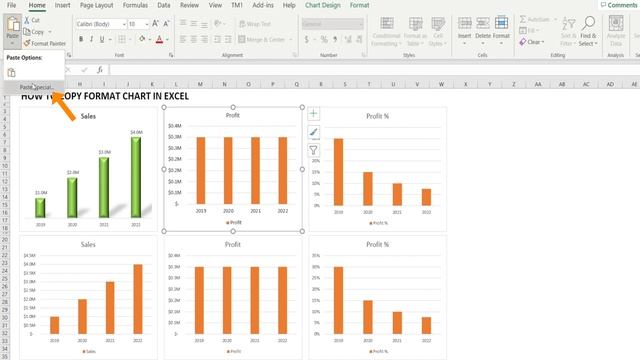Viewport: 640px width, 360px height.
Task: Apply percent style format
Action: [324, 40]
